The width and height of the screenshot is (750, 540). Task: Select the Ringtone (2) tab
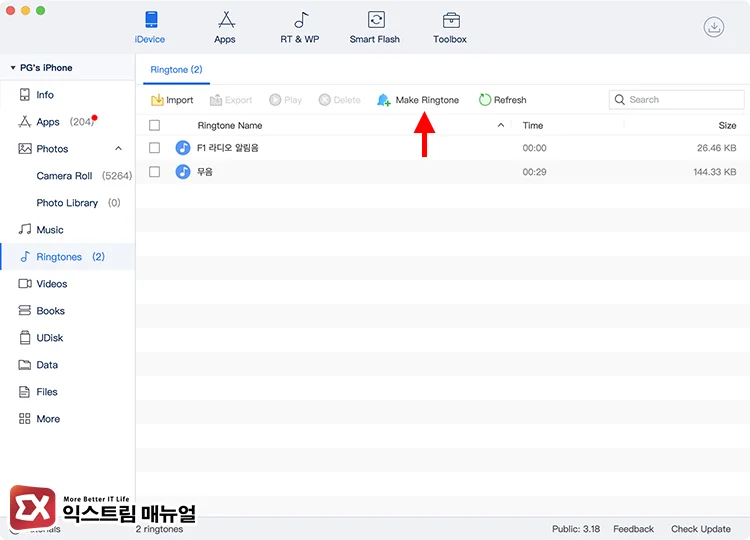(x=176, y=70)
